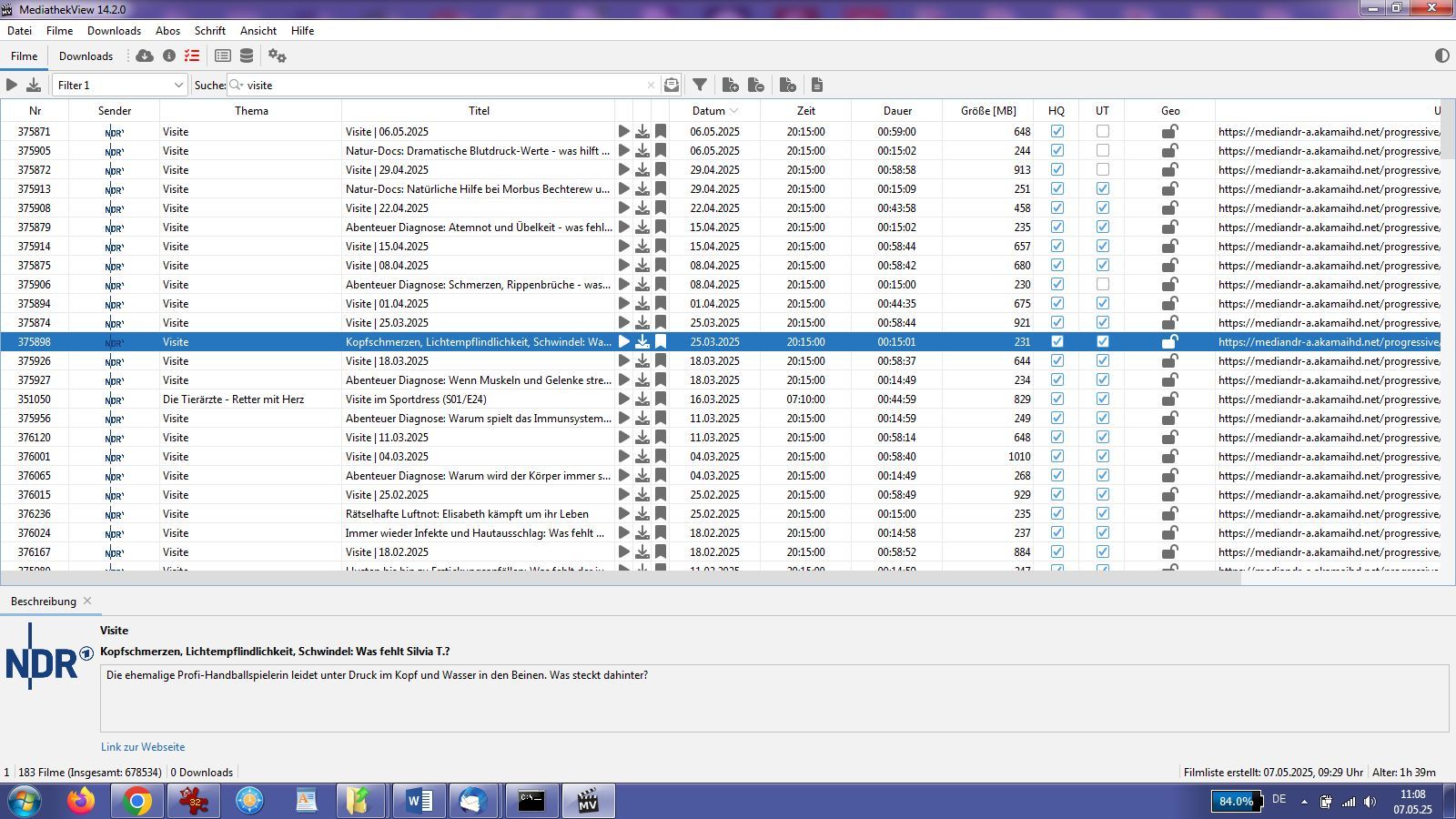Toggle UT checkbox for 'Visite im Sportdress'
This screenshot has width=1456, height=819.
coord(1102,399)
